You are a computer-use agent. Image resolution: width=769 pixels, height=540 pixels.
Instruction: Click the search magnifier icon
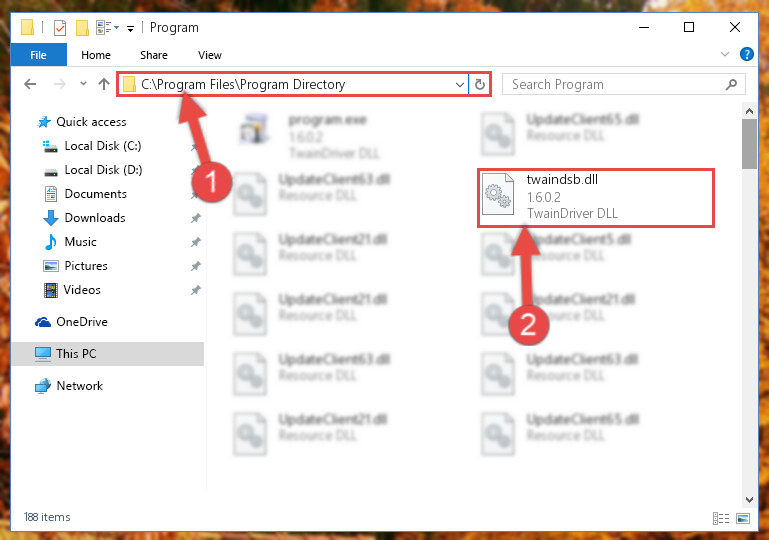(x=731, y=84)
